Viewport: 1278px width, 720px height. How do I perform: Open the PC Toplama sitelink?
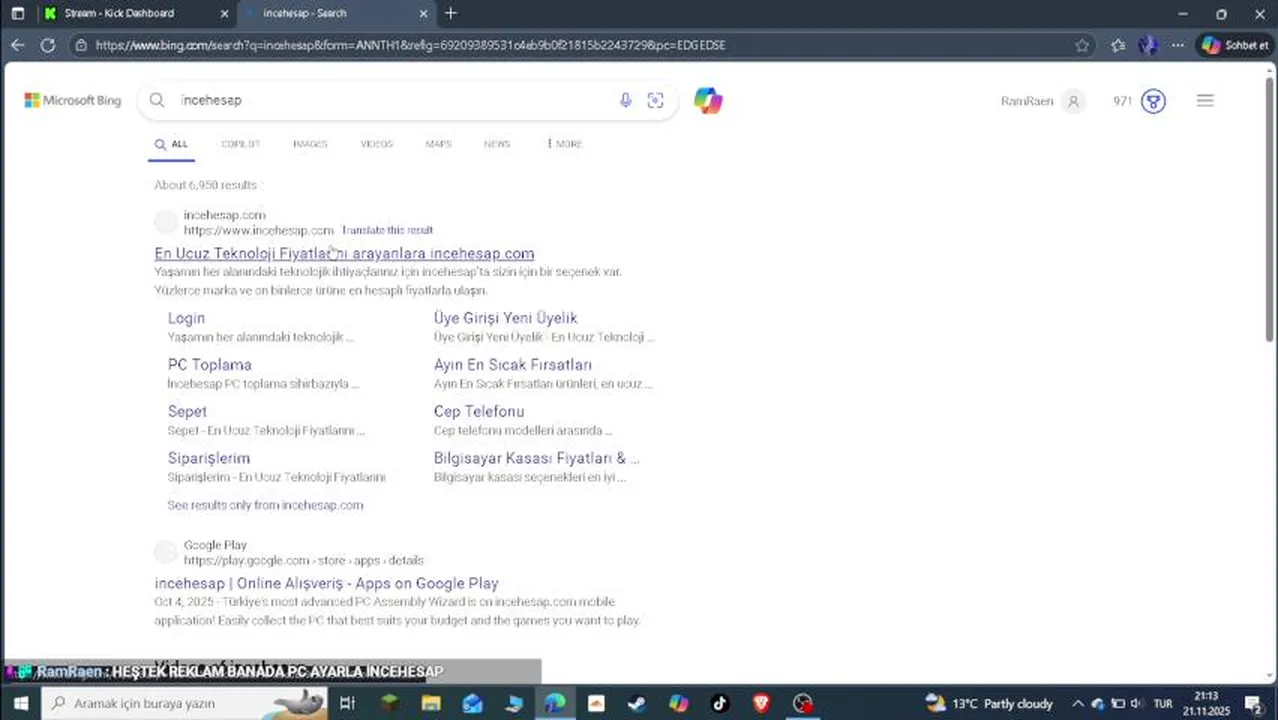pyautogui.click(x=209, y=365)
